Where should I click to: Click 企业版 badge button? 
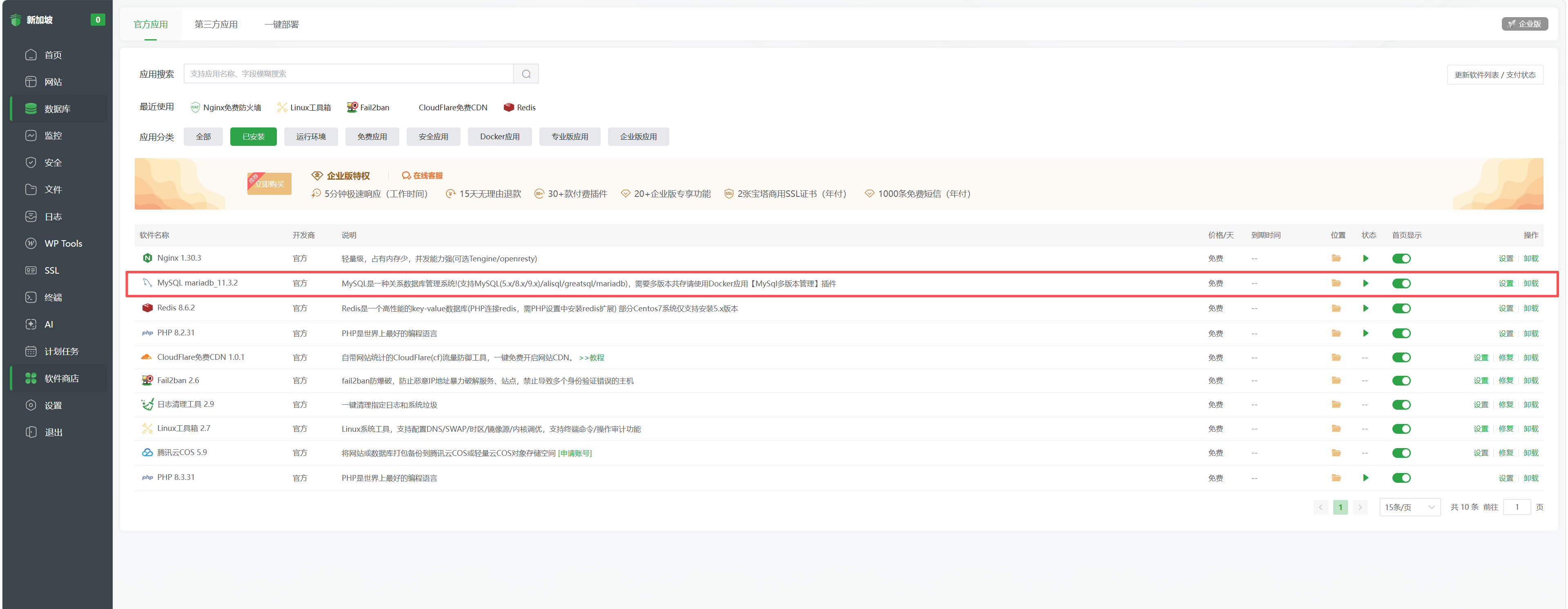coord(1524,24)
